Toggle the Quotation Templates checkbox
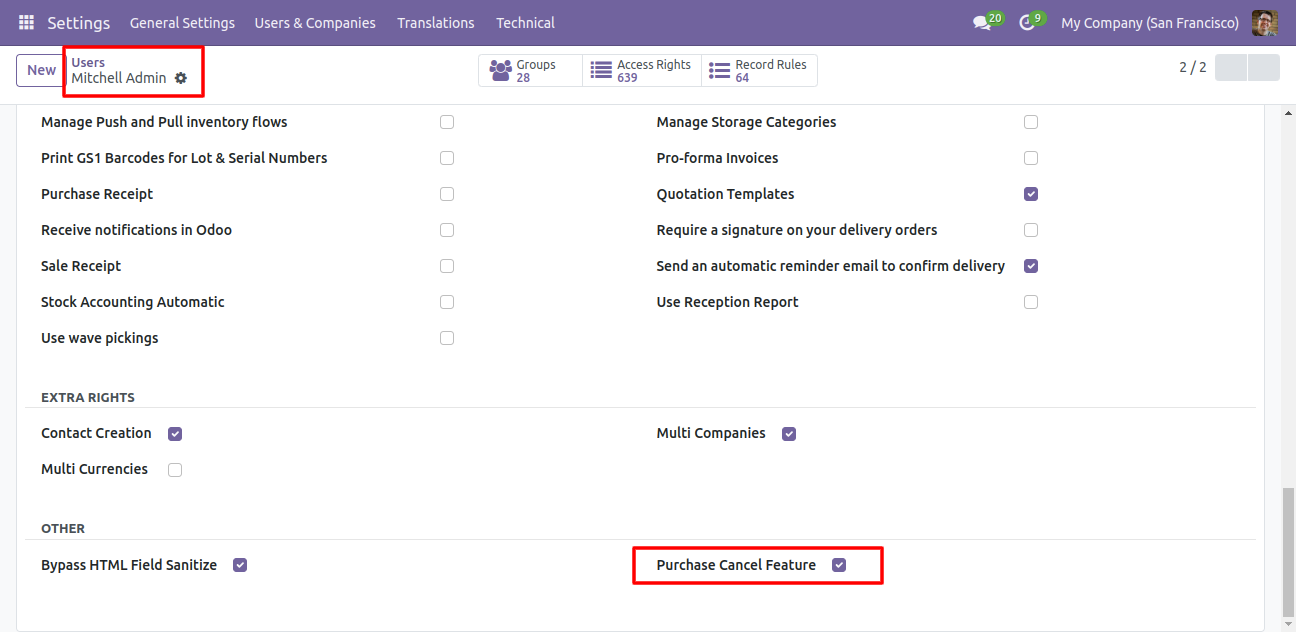1296x632 pixels. pos(1031,194)
